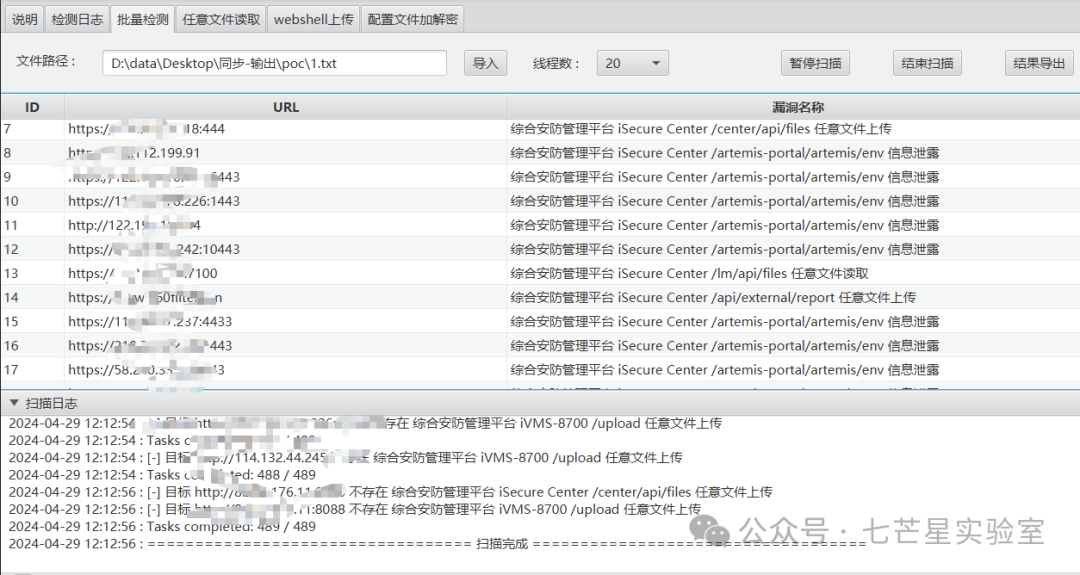
Task: Click log line with 114.132.44.245
Action: click(x=345, y=458)
